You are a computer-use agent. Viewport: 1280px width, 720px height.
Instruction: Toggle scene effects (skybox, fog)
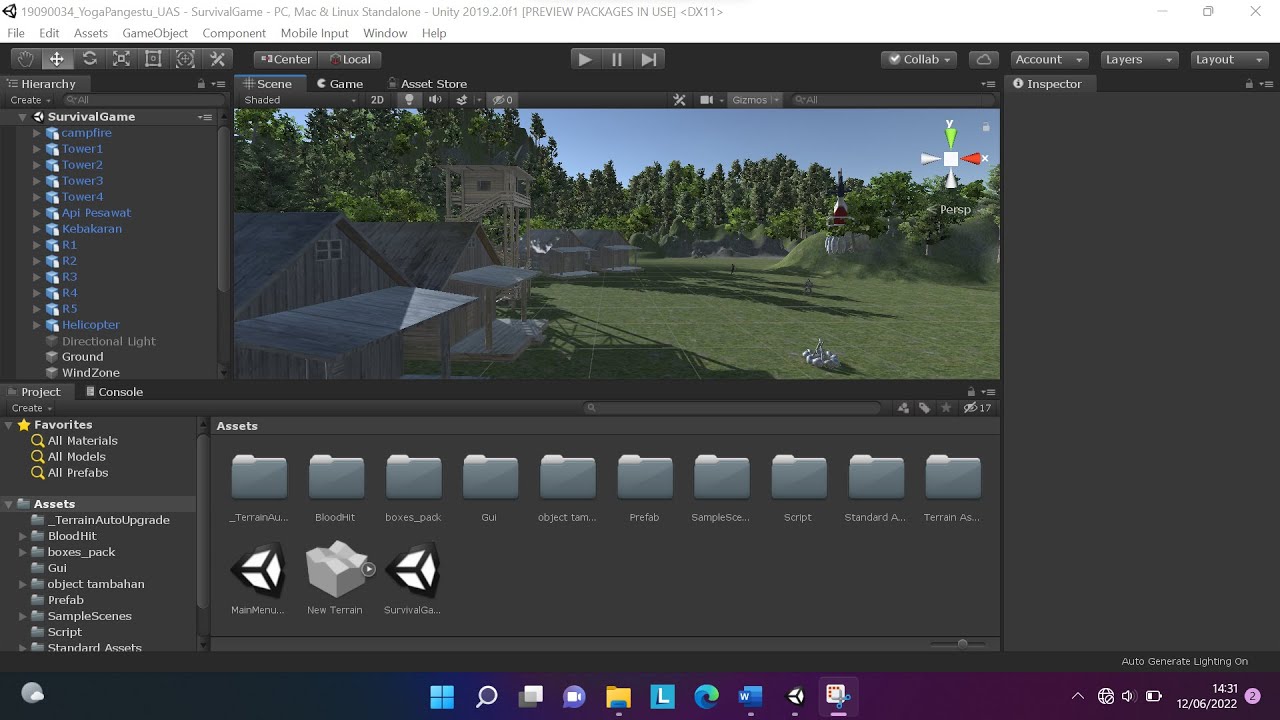(x=461, y=100)
